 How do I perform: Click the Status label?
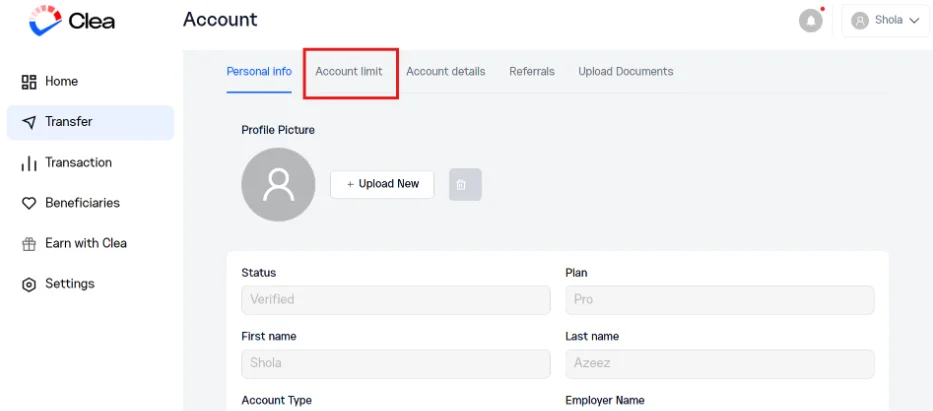coord(258,273)
